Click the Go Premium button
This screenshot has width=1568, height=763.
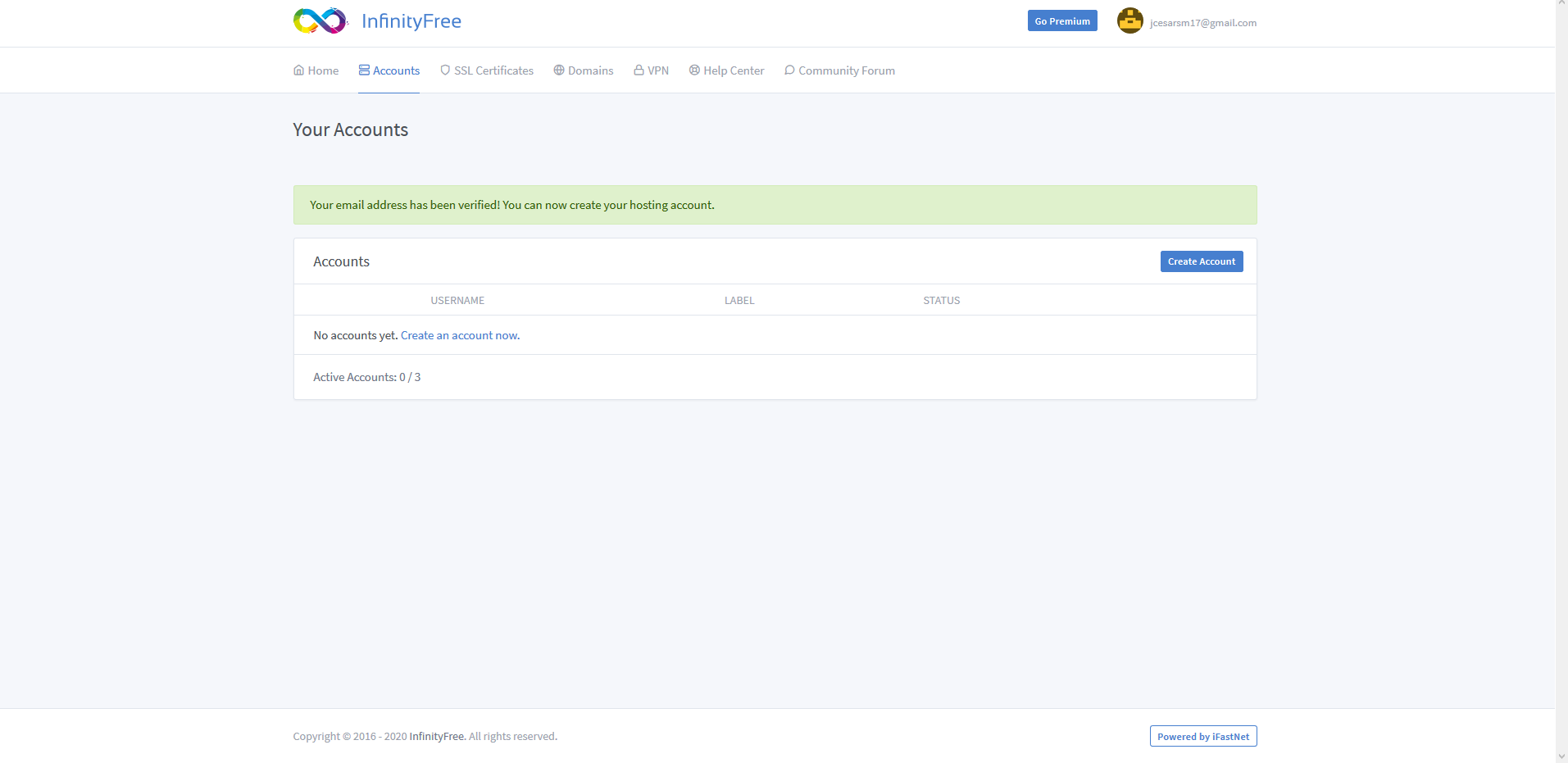tap(1061, 20)
